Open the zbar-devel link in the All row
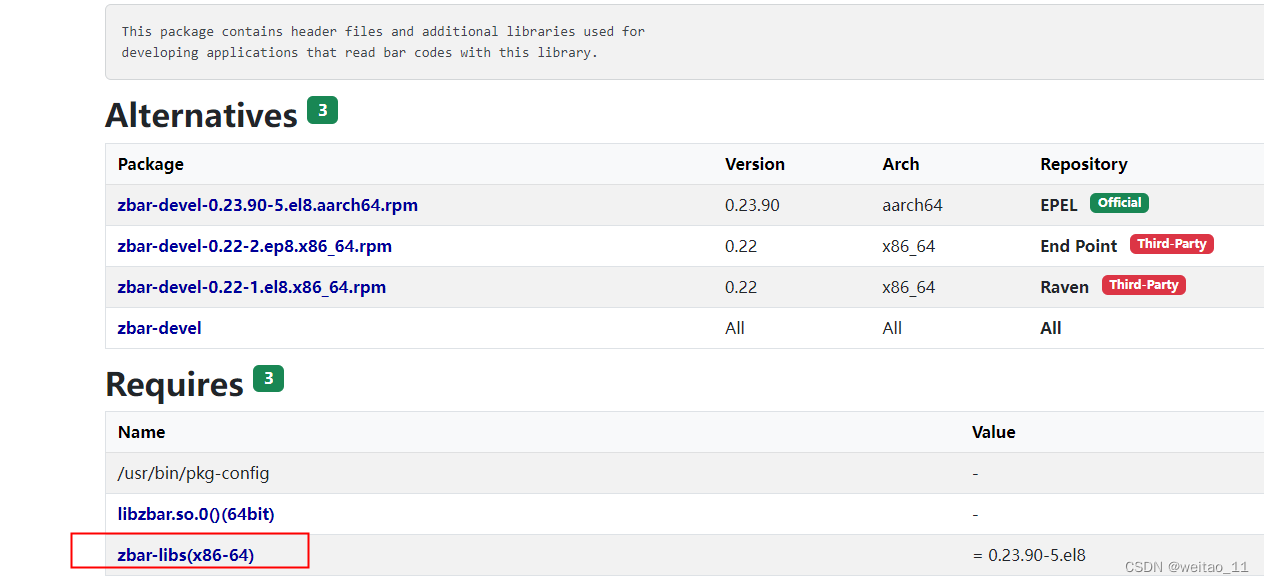Image resolution: width=1264 pixels, height=583 pixels. (159, 328)
